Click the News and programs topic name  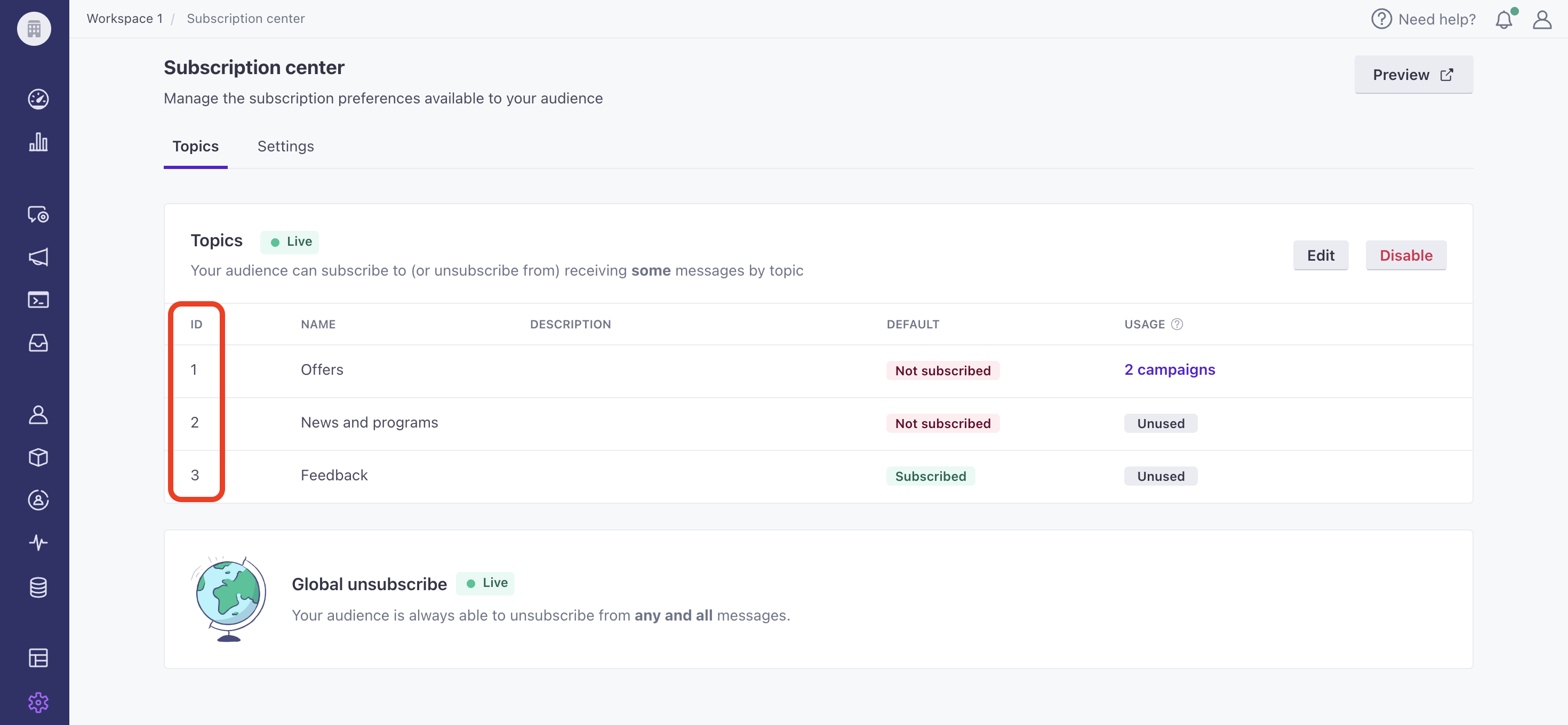(369, 422)
